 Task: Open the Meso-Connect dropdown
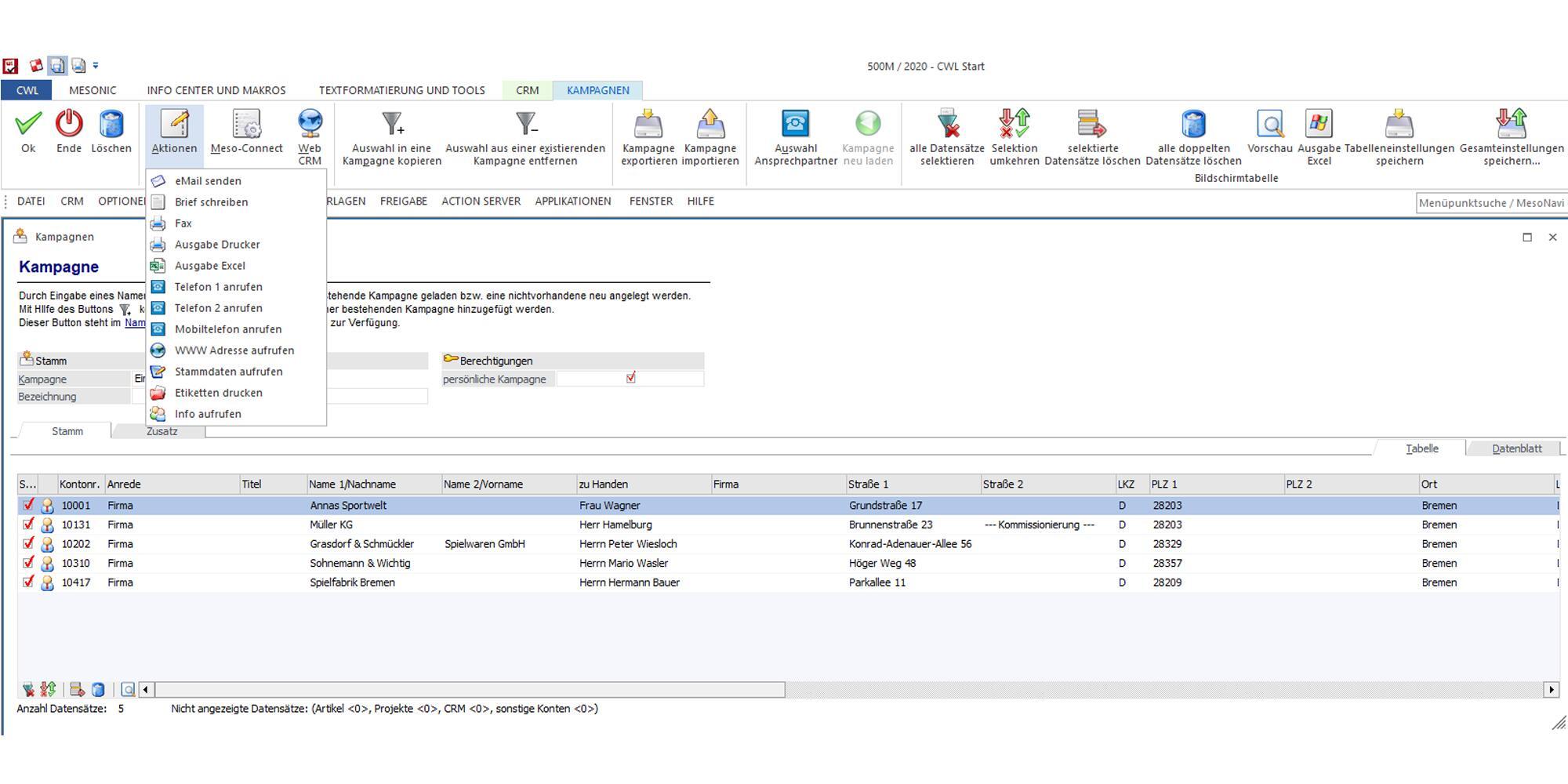(247, 132)
